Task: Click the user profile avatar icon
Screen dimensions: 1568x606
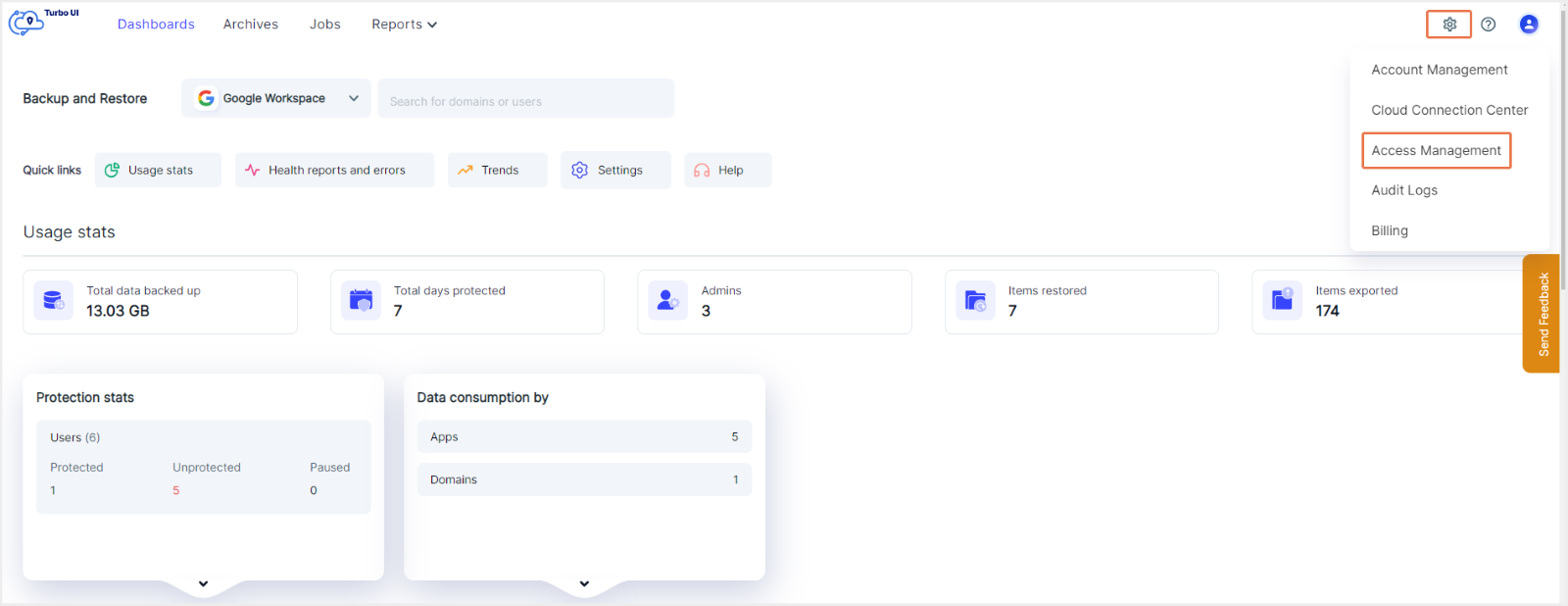Action: (x=1528, y=25)
